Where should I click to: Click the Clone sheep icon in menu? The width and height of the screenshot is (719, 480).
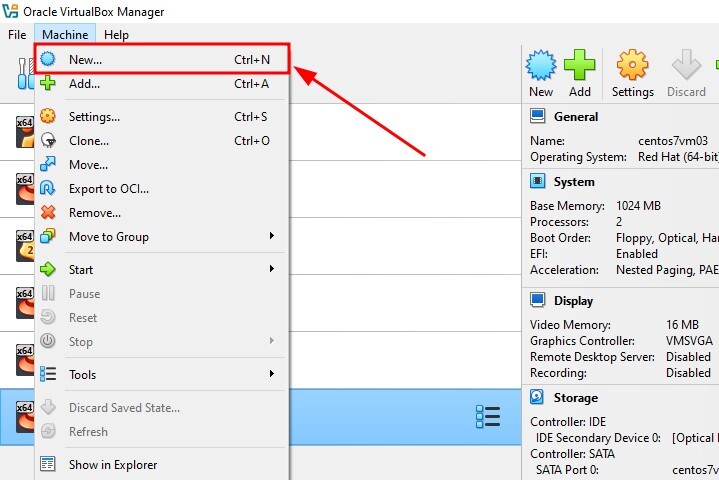click(47, 141)
